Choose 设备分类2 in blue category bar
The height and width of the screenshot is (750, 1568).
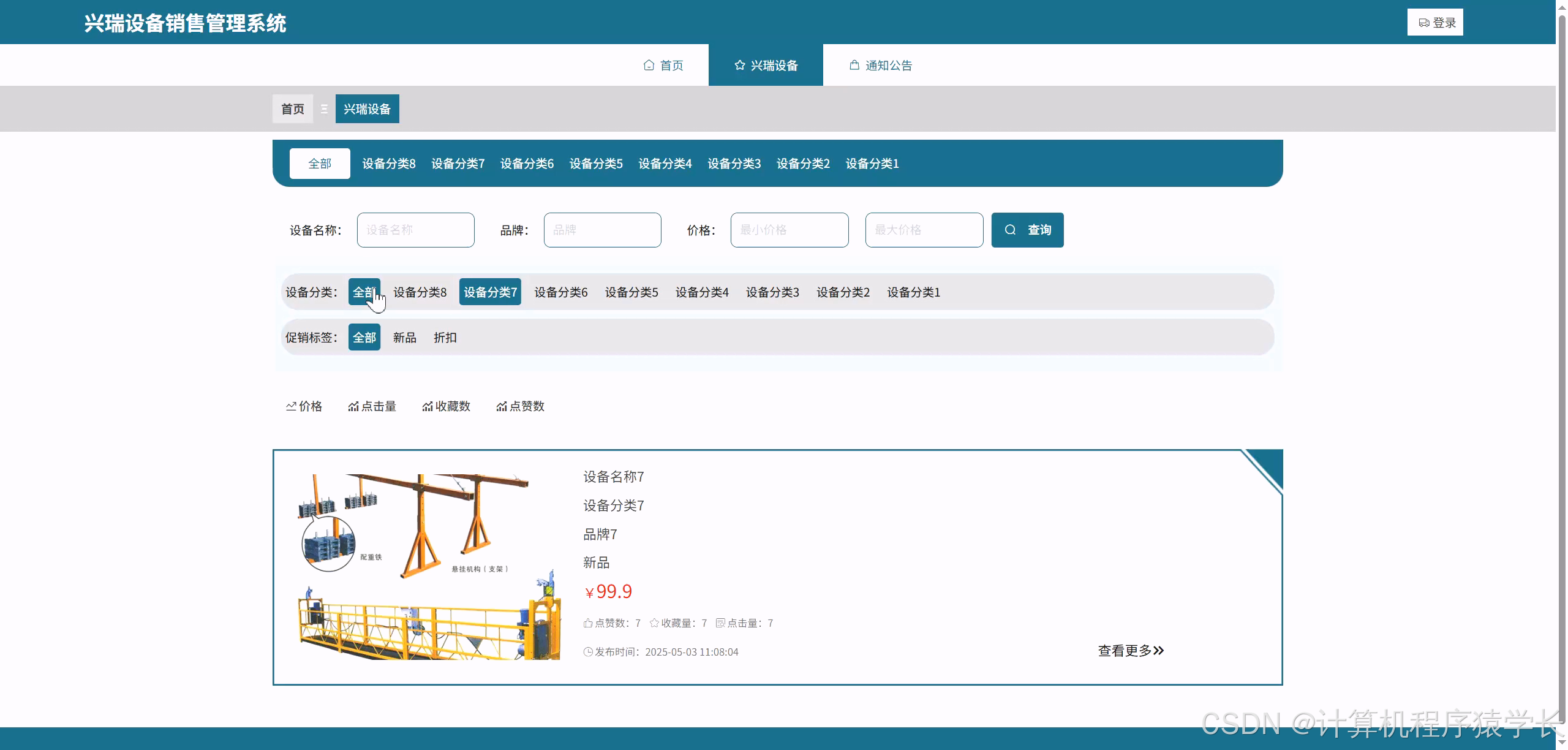(803, 164)
